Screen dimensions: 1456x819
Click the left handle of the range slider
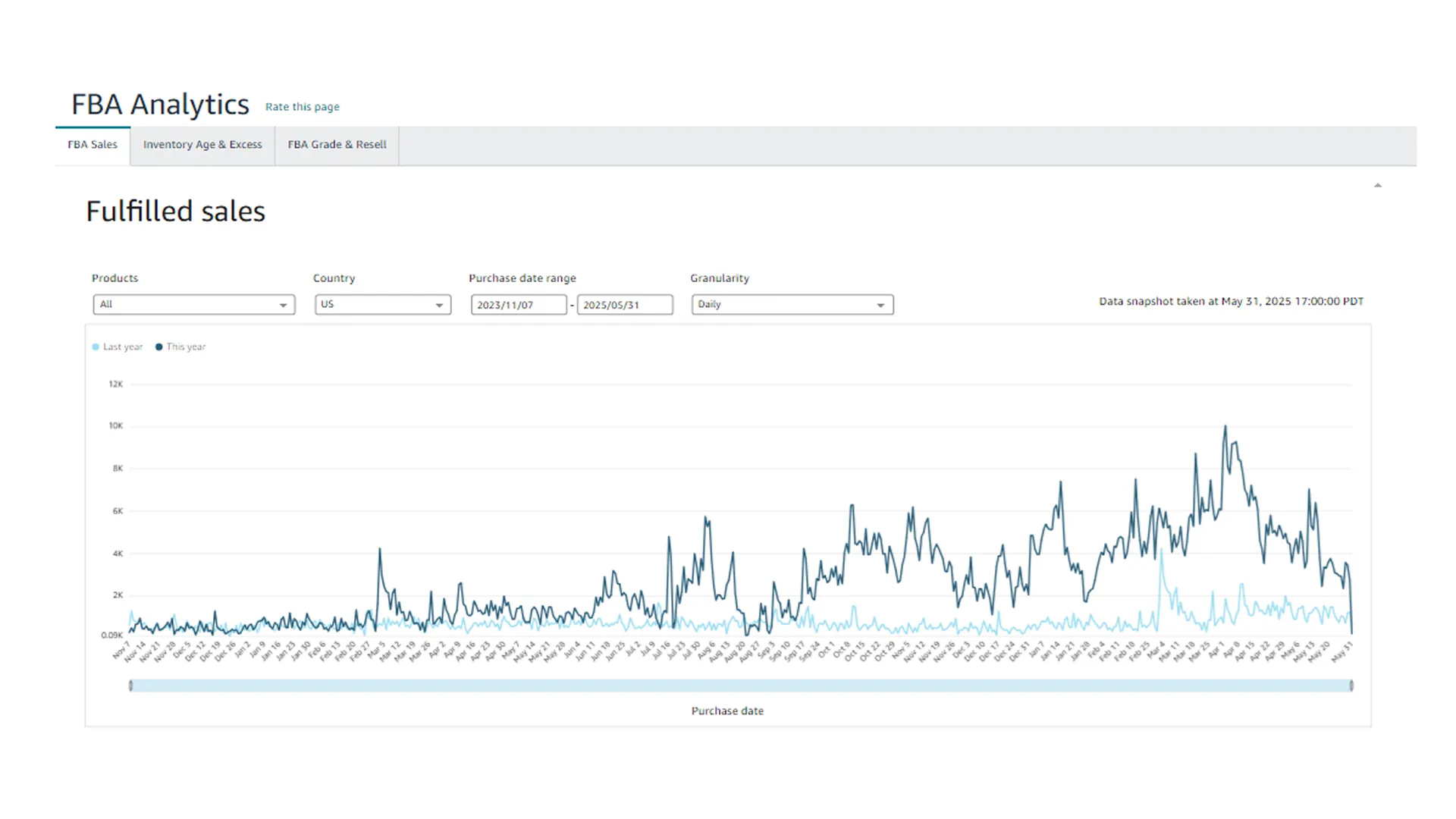click(131, 686)
